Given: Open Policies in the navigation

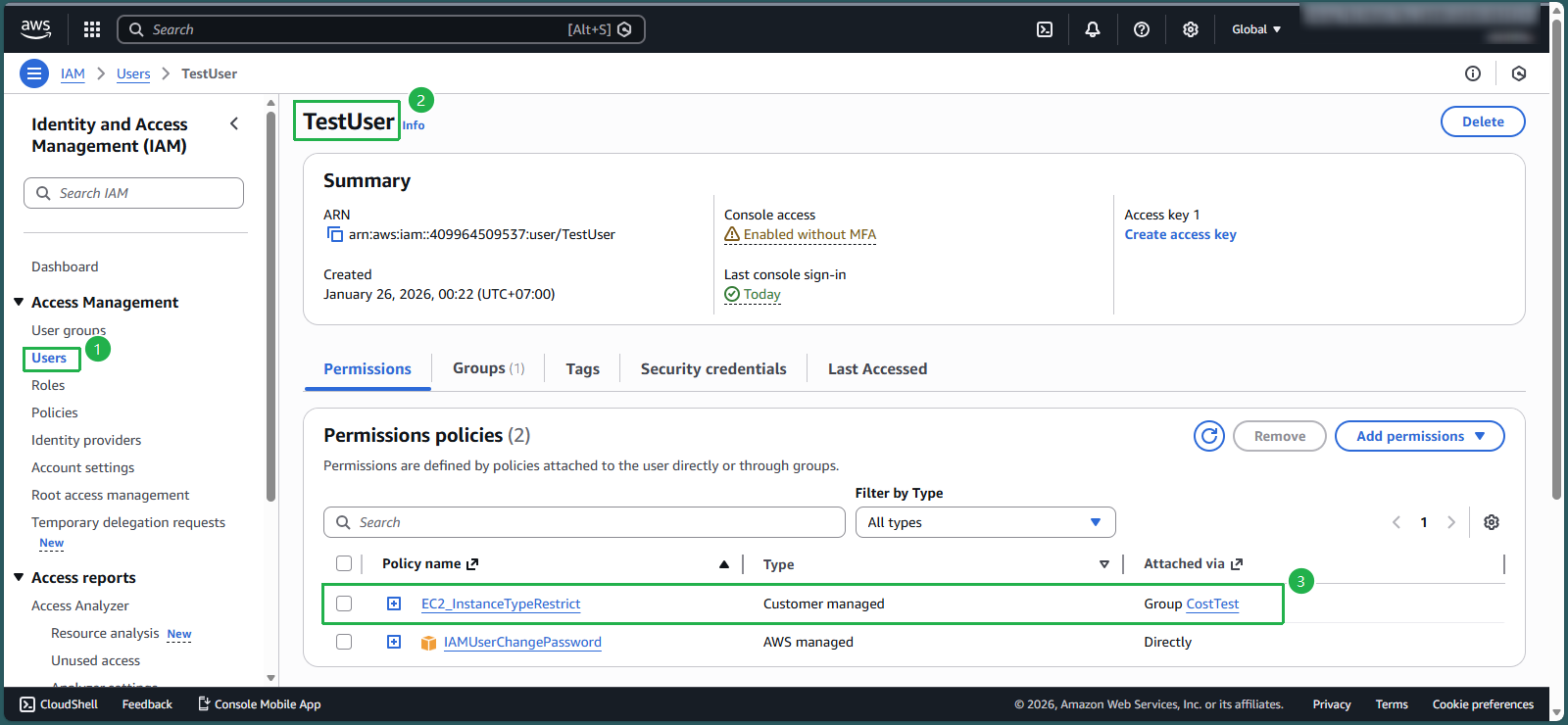Looking at the screenshot, I should (x=55, y=412).
